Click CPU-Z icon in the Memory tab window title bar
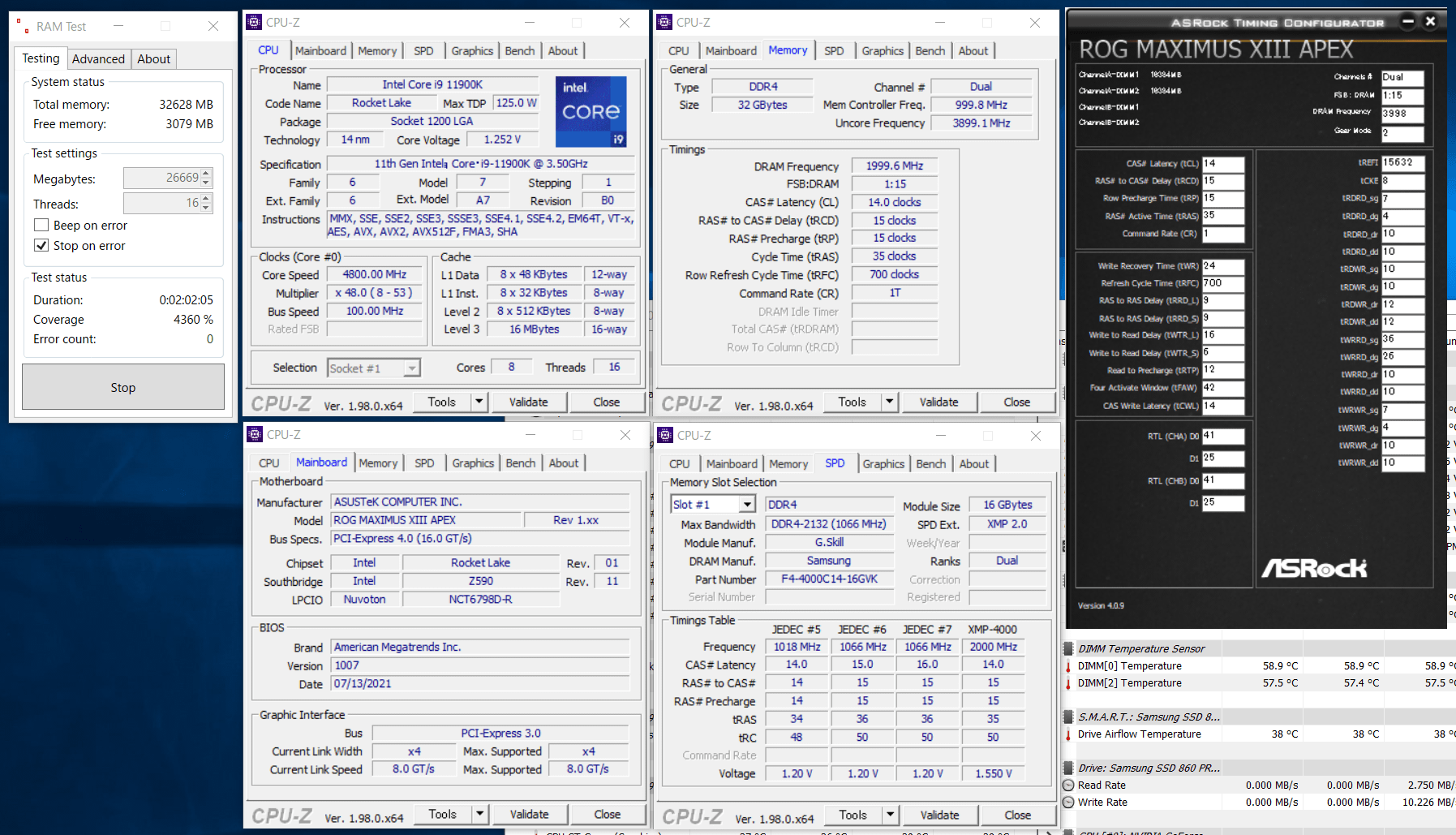Image resolution: width=1456 pixels, height=835 pixels. 665,23
